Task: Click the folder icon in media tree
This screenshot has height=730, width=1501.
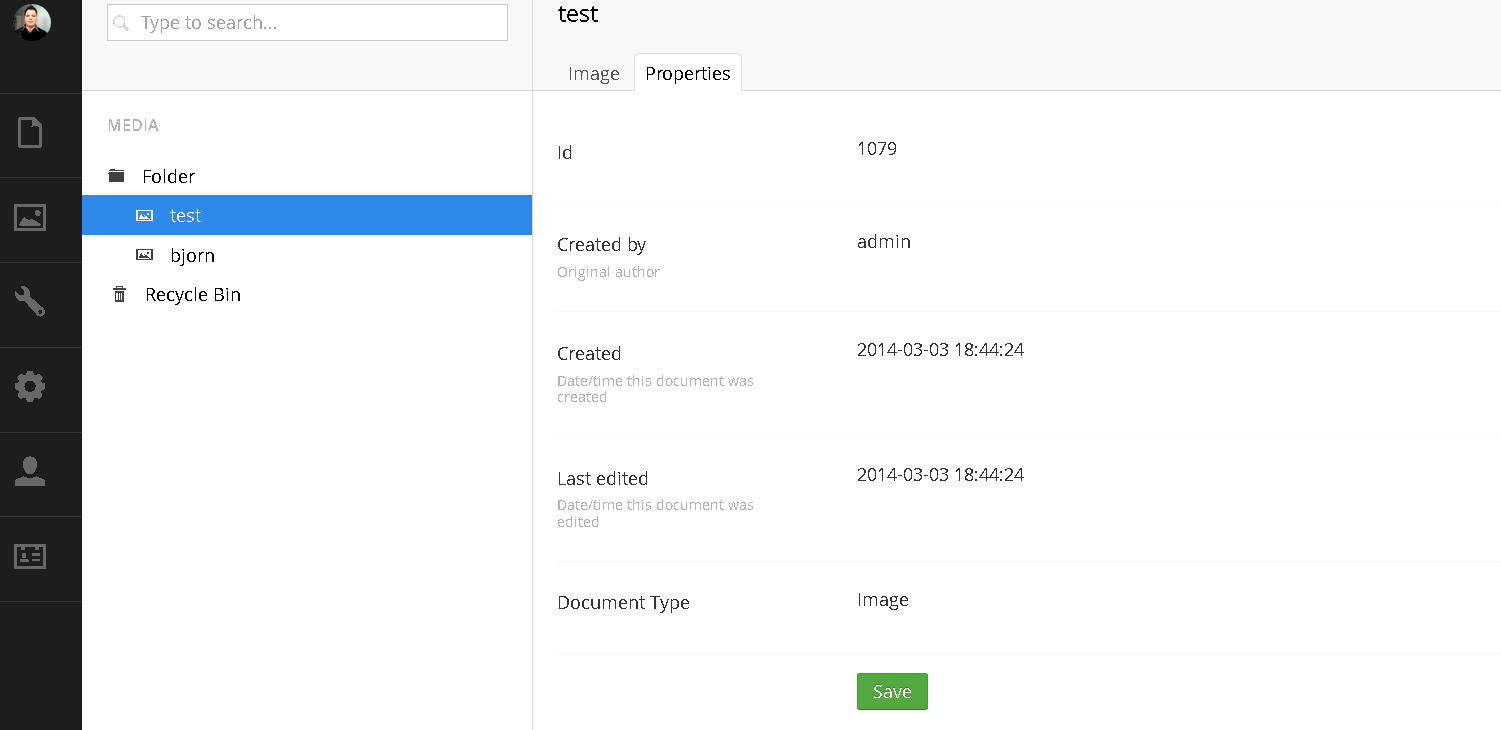Action: 117,176
